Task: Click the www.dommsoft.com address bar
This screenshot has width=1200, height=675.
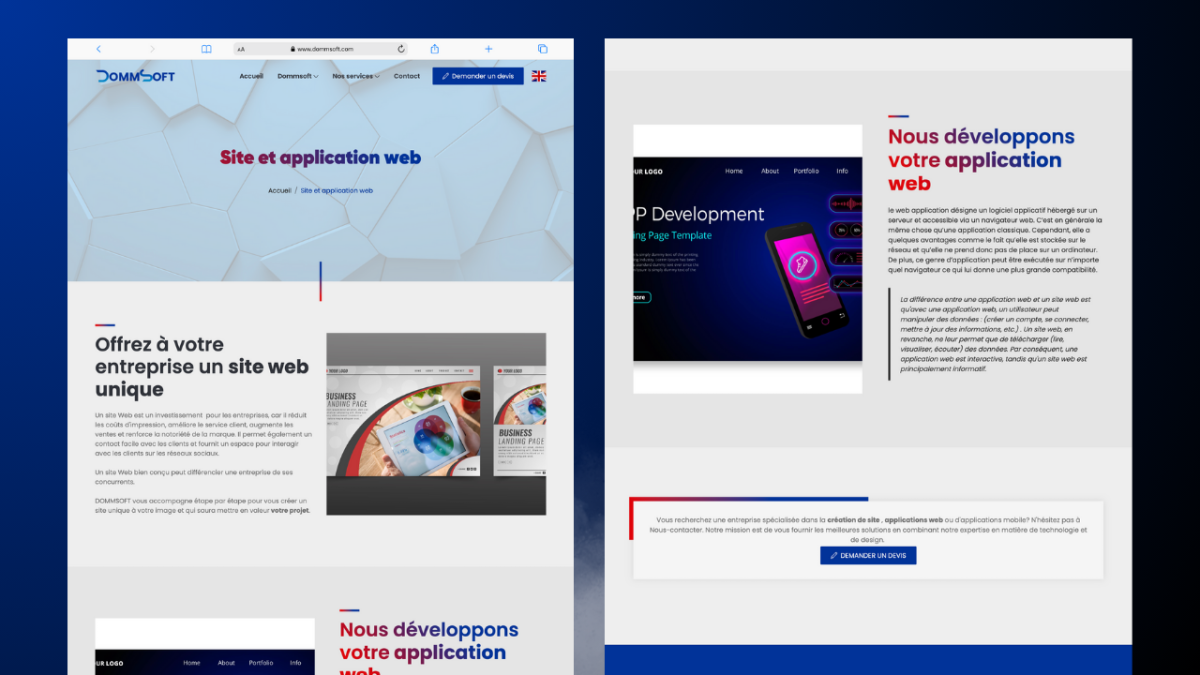Action: coord(324,49)
